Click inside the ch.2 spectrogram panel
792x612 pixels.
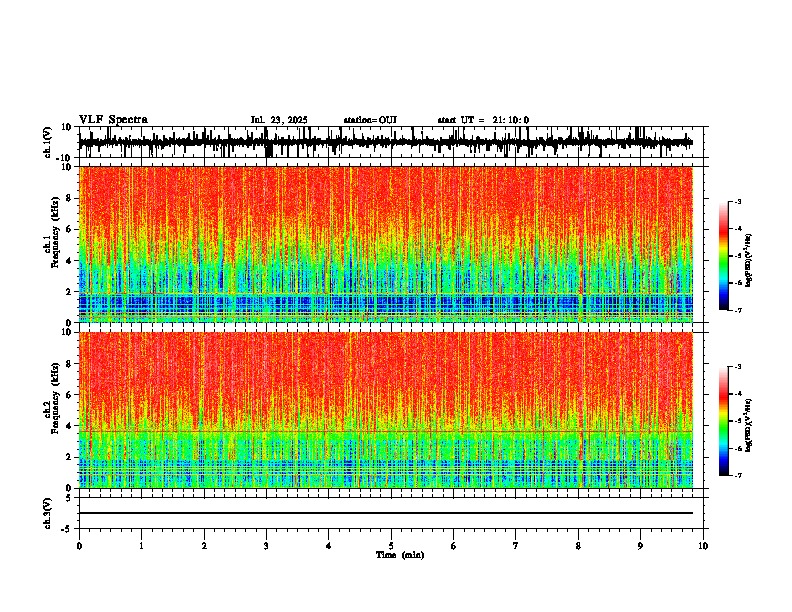pyautogui.click(x=385, y=410)
